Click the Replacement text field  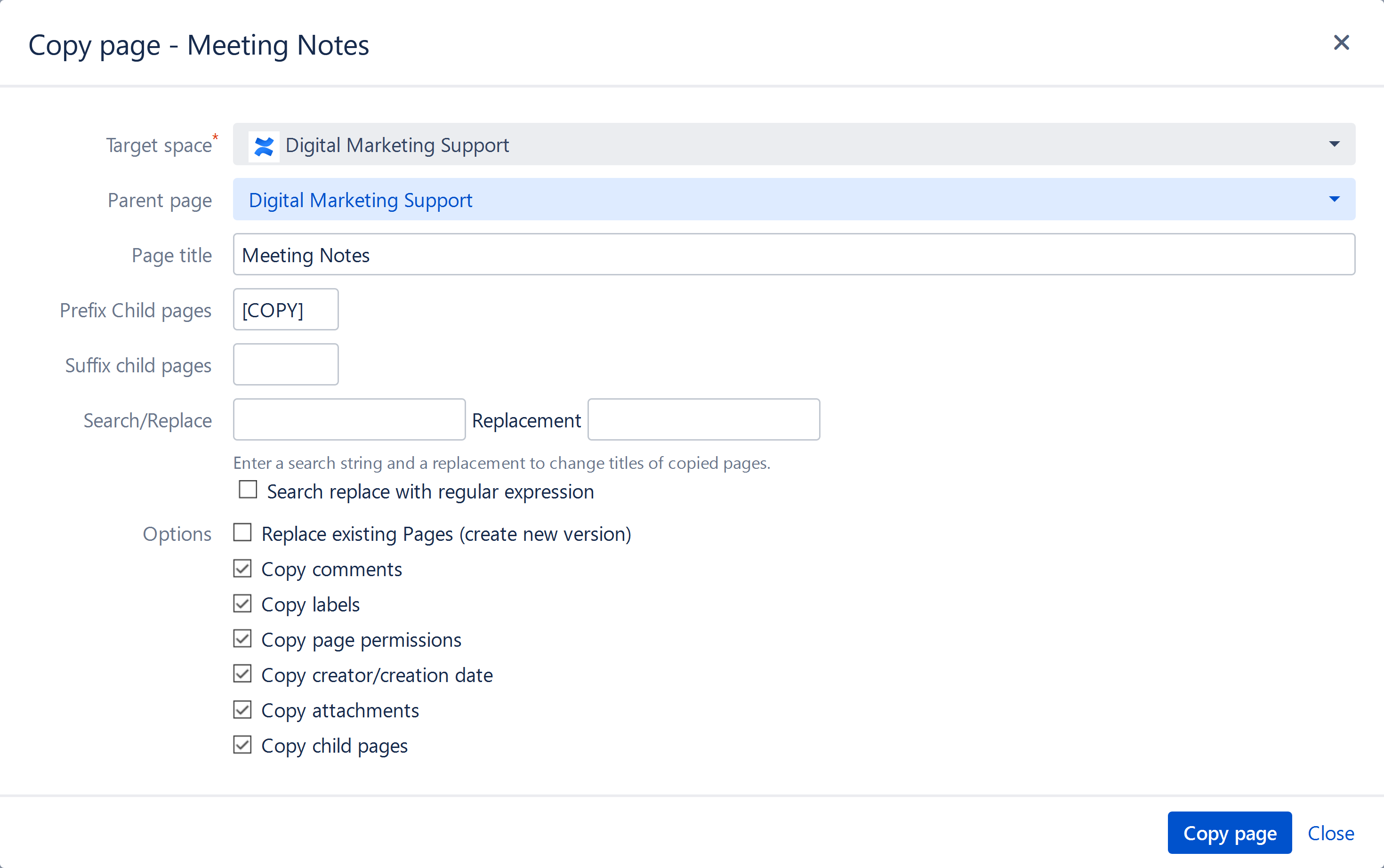point(704,420)
